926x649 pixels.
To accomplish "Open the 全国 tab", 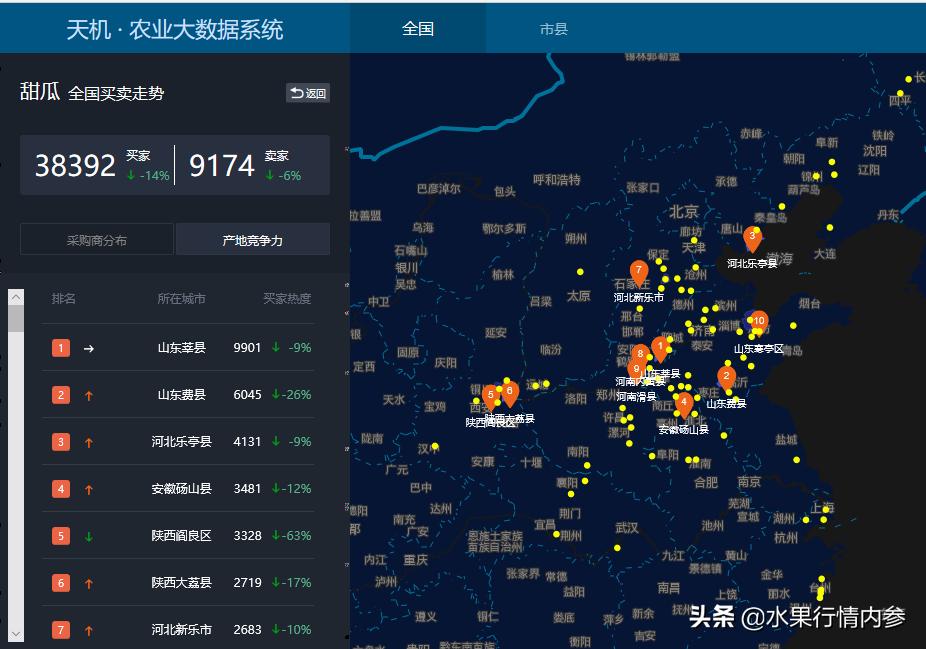I will [416, 29].
